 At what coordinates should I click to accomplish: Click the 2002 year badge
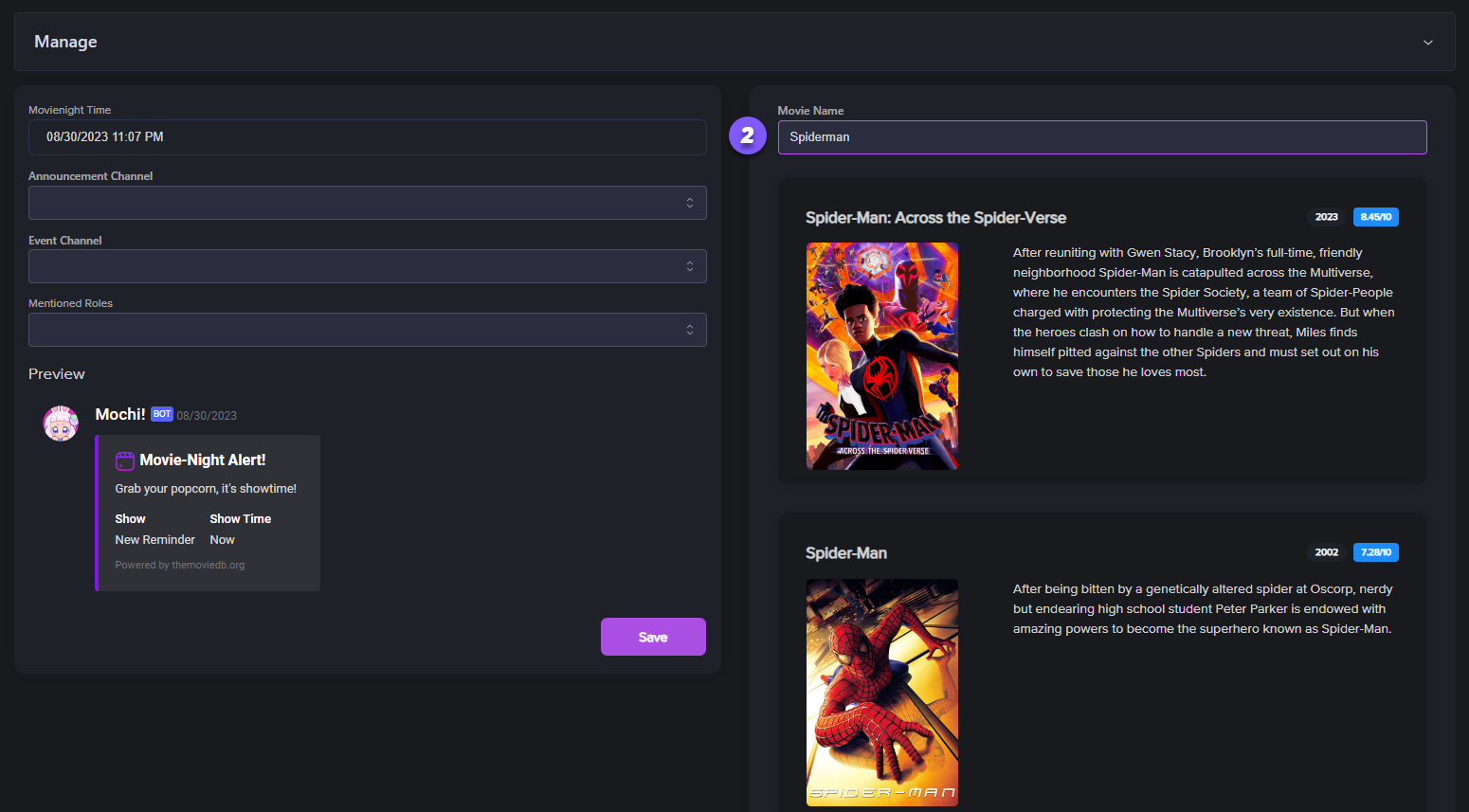(x=1326, y=552)
